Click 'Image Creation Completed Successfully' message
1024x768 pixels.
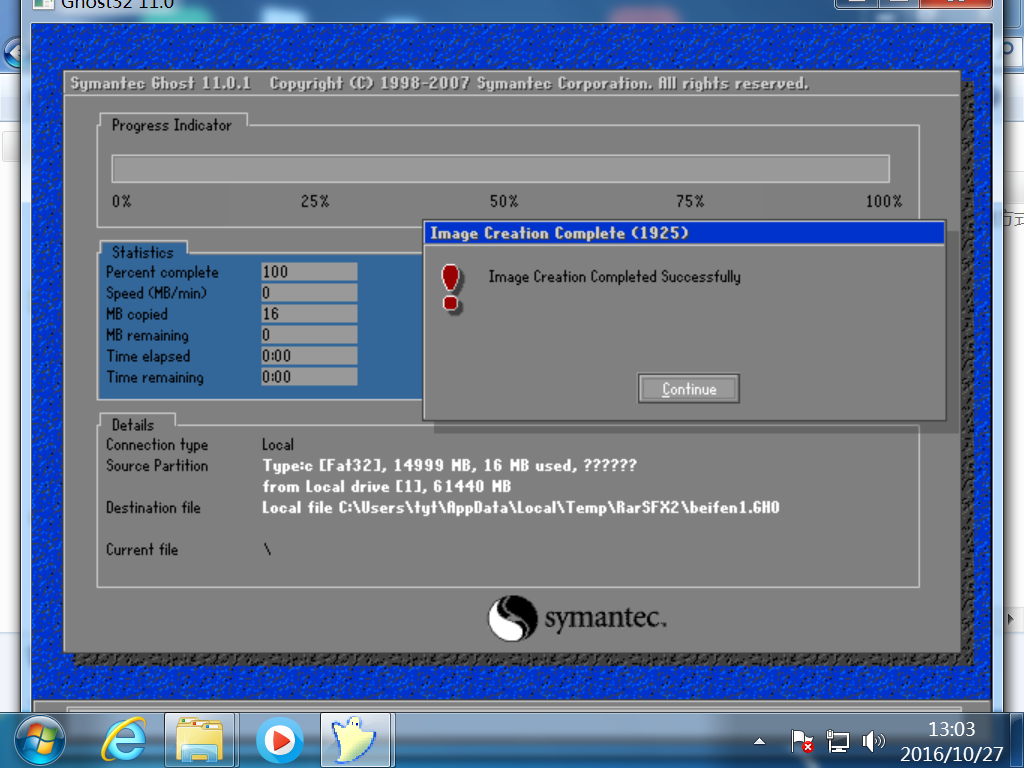tap(615, 277)
